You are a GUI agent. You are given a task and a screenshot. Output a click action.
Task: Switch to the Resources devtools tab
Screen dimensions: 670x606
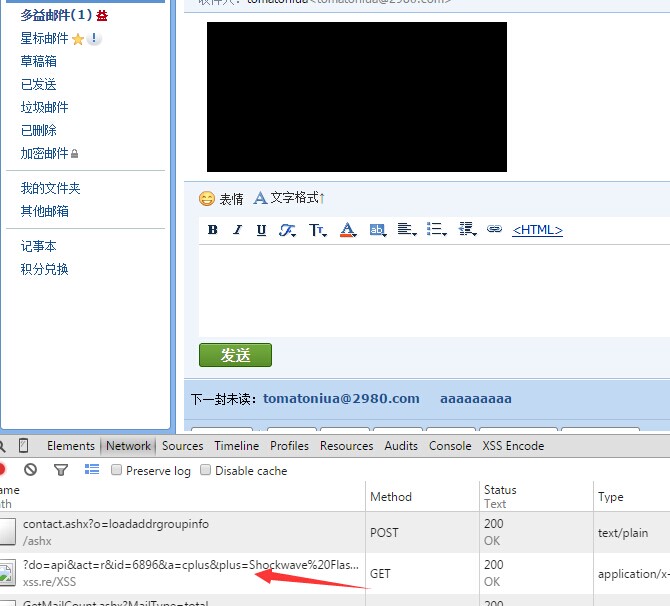point(347,446)
